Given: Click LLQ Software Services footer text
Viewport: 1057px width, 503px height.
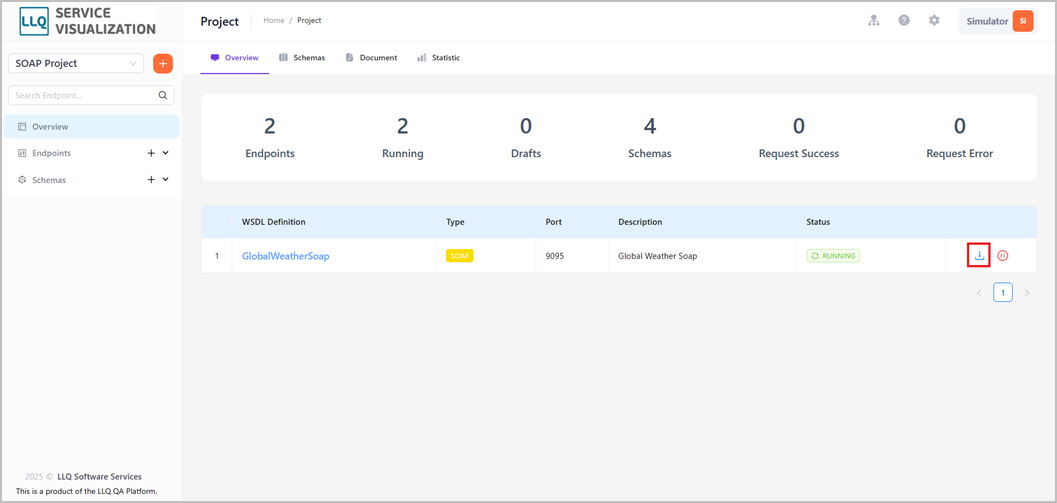Looking at the screenshot, I should pos(99,477).
